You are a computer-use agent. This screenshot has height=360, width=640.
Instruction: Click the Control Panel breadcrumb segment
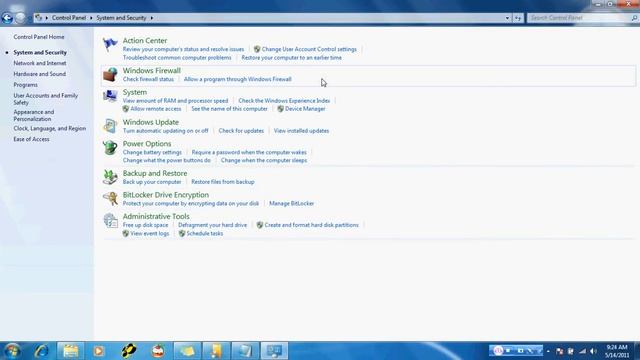(x=69, y=18)
